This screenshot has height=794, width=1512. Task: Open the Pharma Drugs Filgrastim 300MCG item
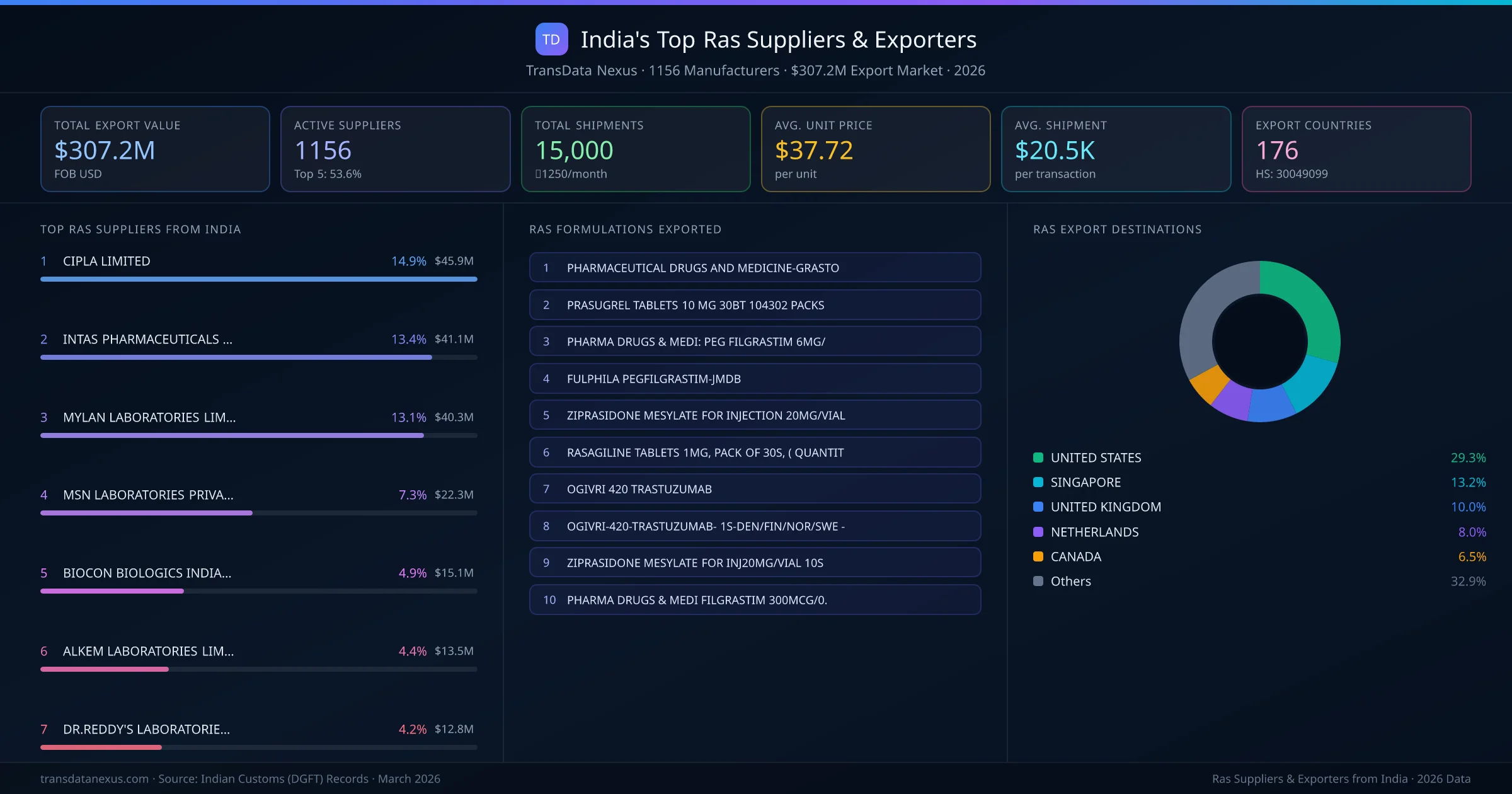click(x=755, y=600)
